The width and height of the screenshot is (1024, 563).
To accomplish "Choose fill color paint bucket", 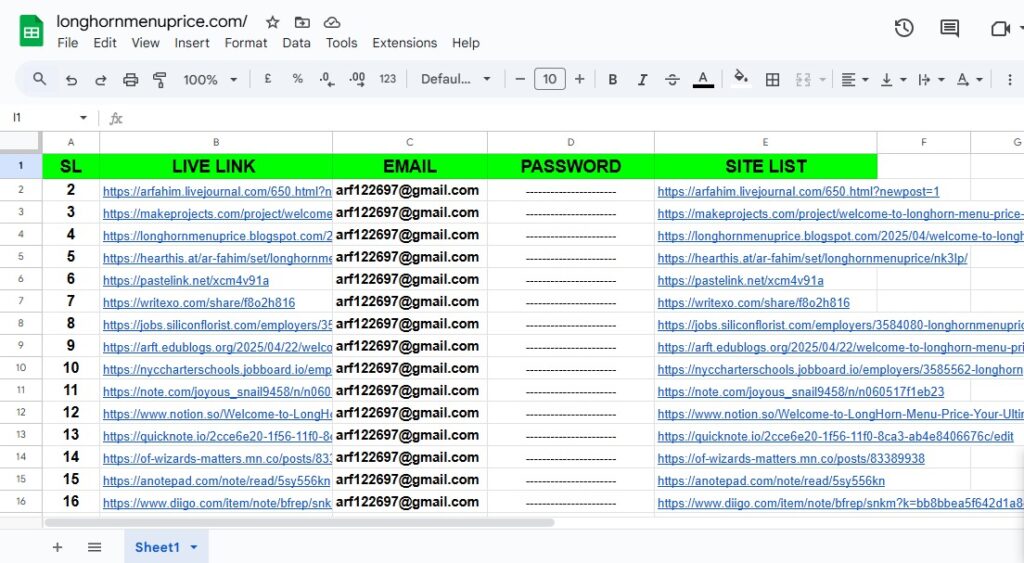I will pos(741,79).
